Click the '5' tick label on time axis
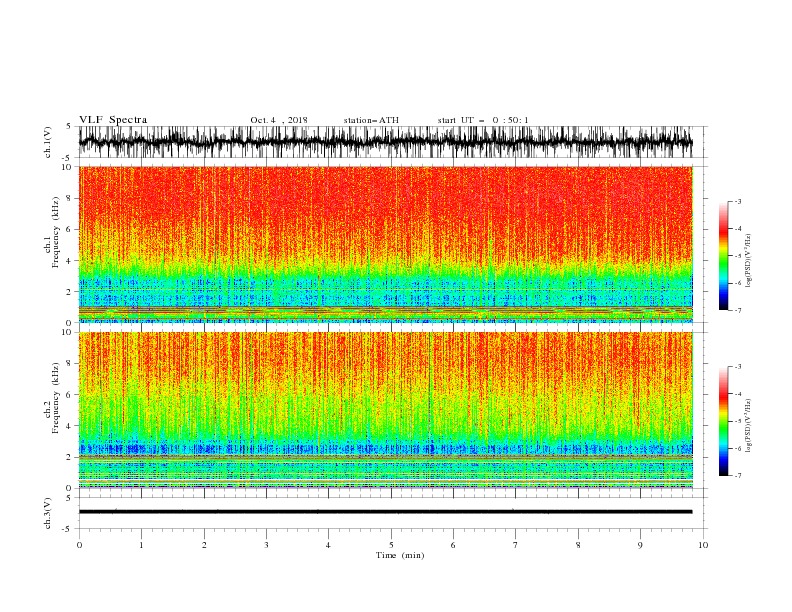The height and width of the screenshot is (612, 792). click(x=391, y=545)
